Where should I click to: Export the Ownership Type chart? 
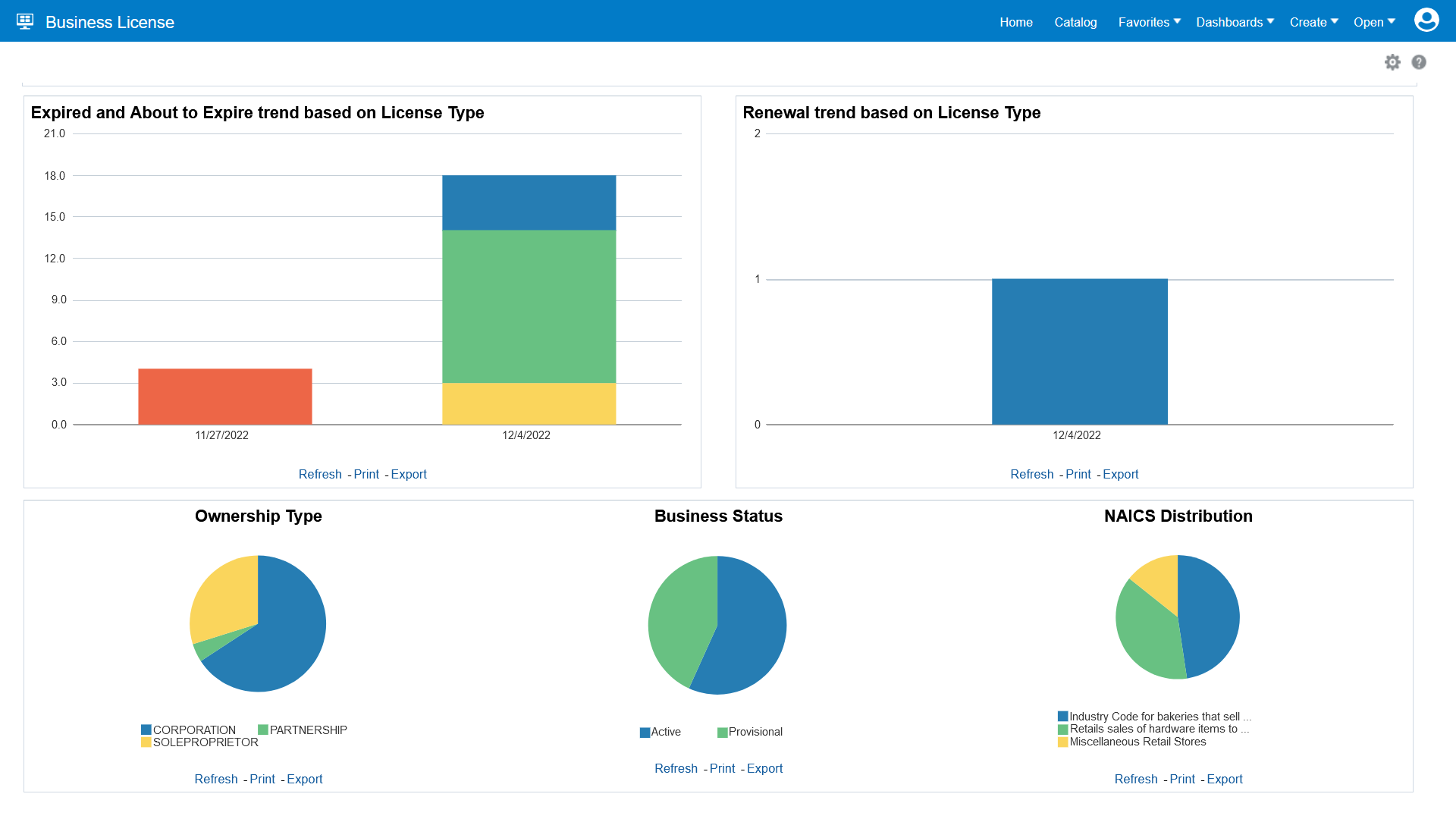(x=304, y=779)
